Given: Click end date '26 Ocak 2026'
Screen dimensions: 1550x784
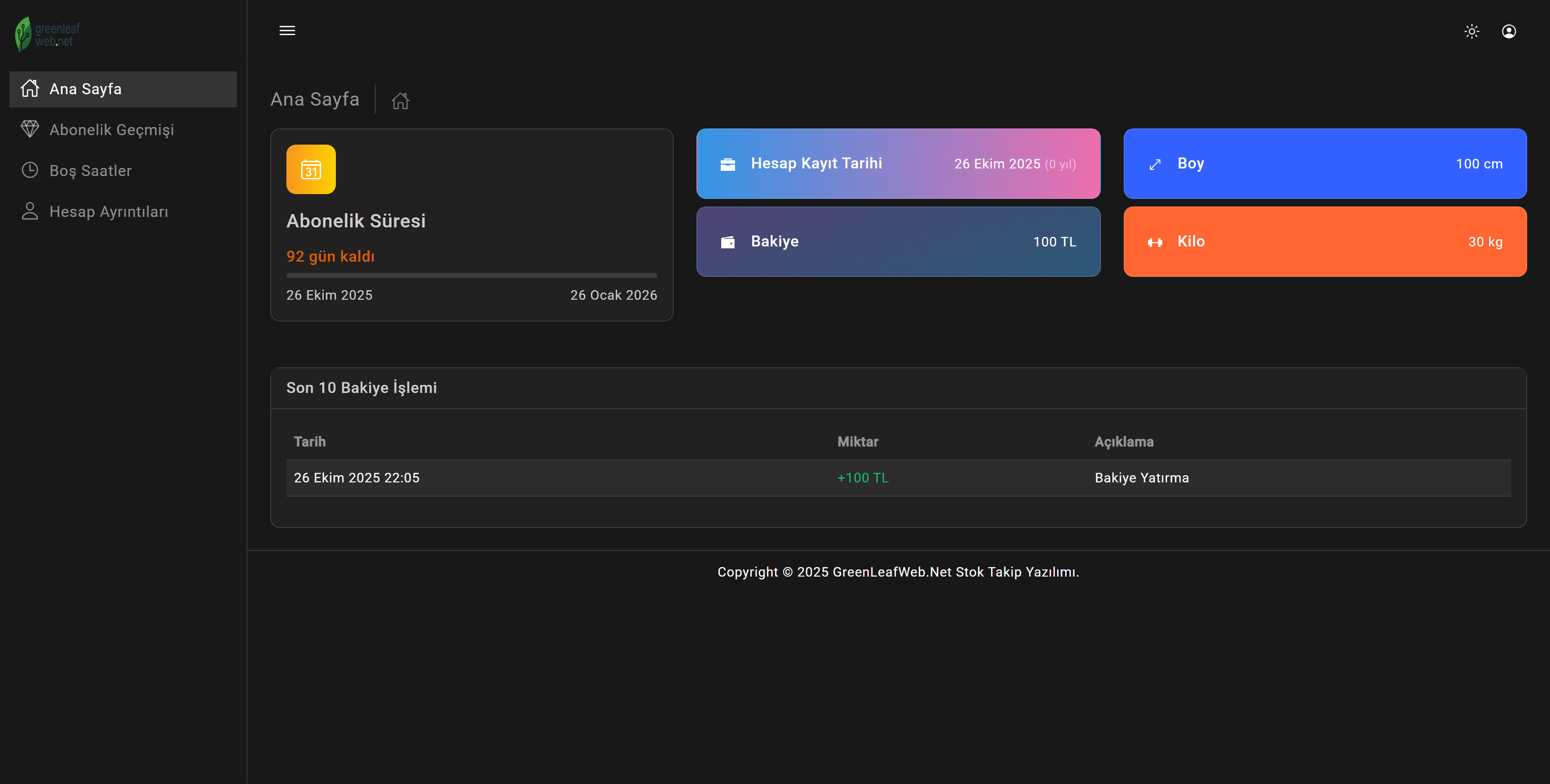Looking at the screenshot, I should [x=614, y=295].
